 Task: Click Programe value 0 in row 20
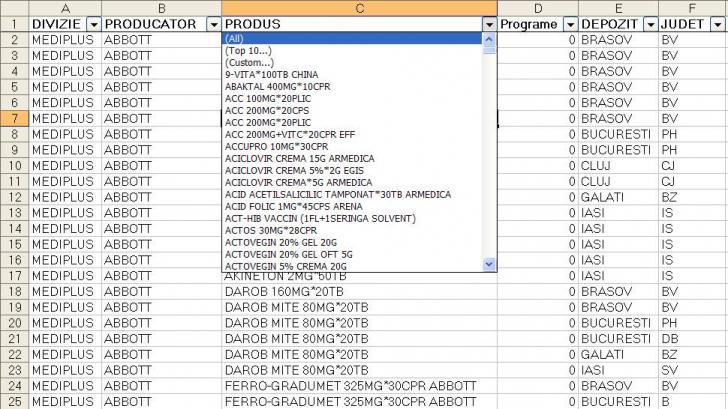pos(538,323)
